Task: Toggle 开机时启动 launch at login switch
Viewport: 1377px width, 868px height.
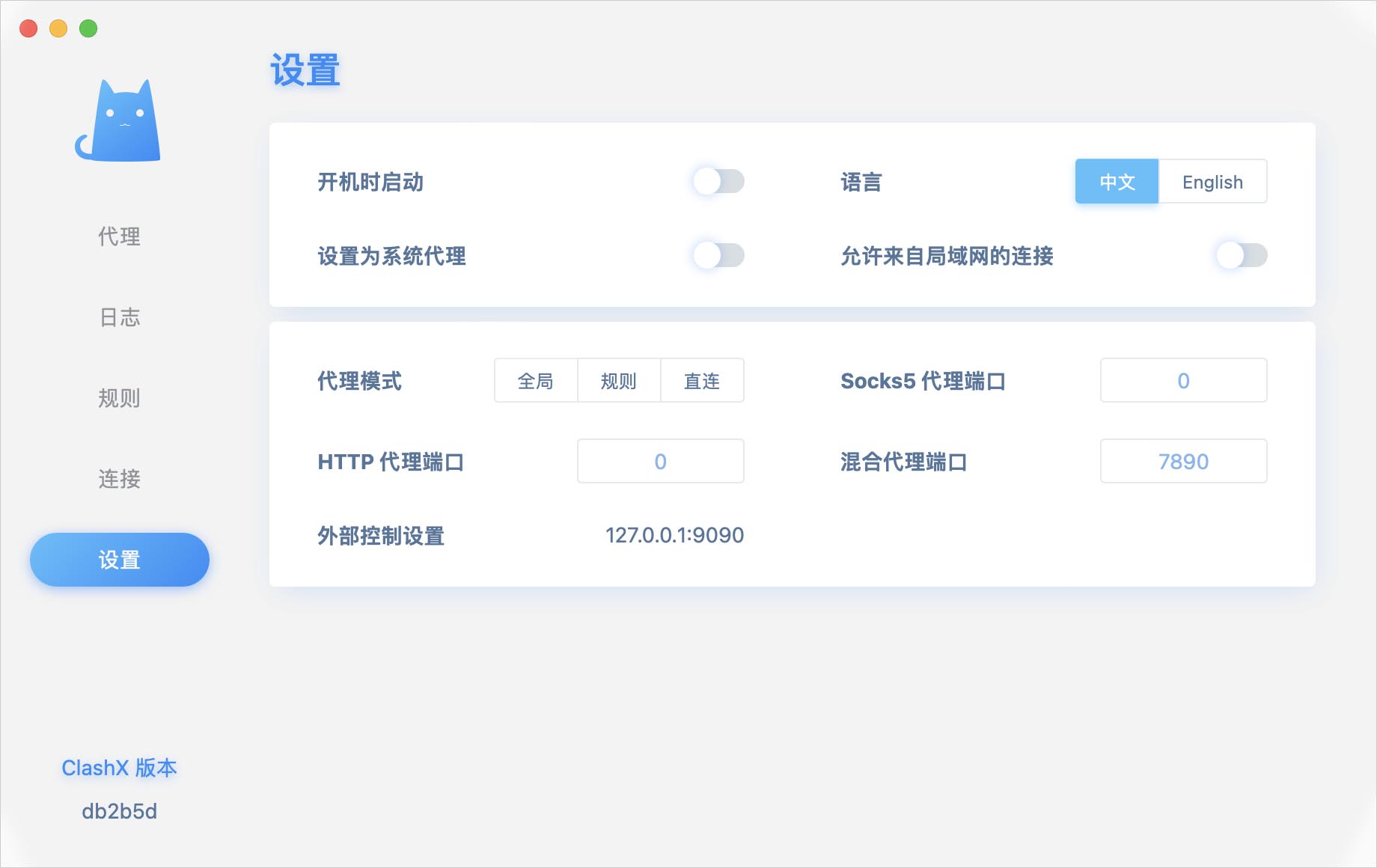Action: (718, 181)
